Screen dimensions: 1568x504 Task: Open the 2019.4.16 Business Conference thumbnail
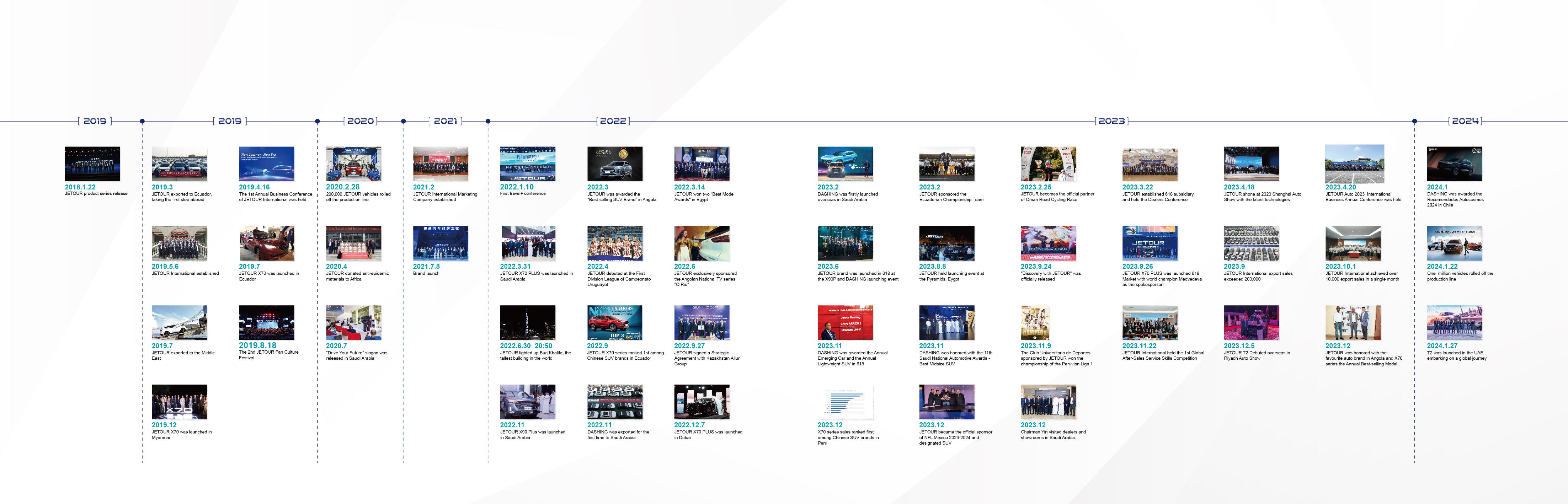coord(267,164)
